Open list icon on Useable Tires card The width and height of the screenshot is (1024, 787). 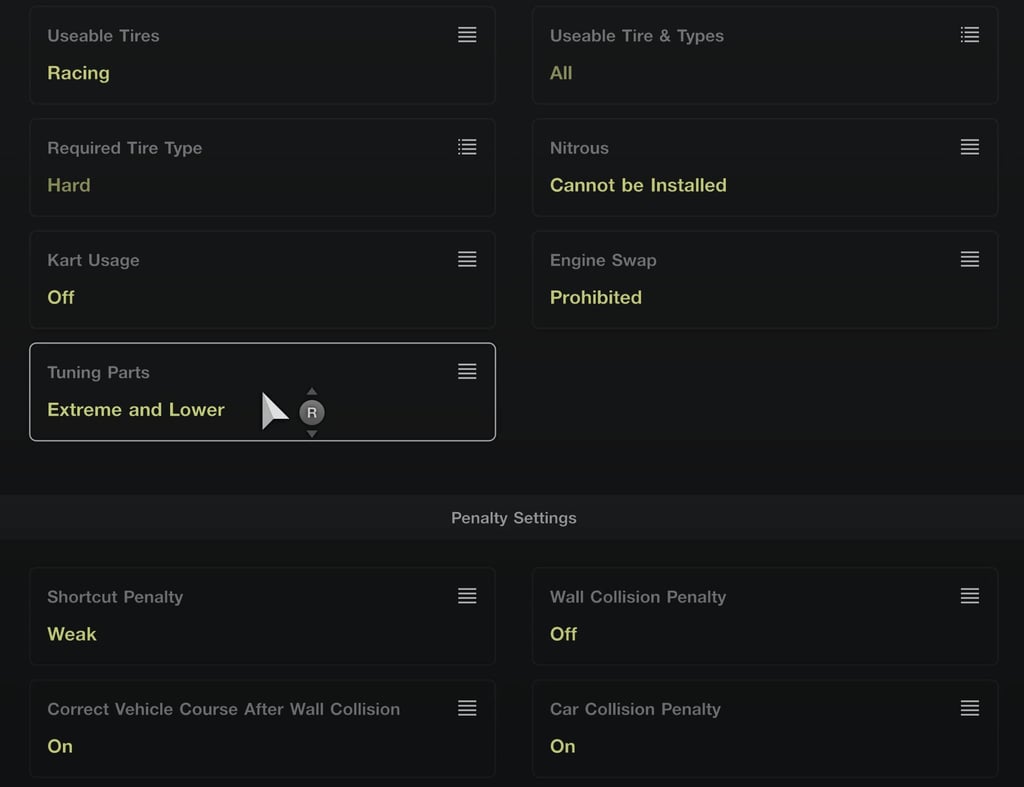[466, 35]
